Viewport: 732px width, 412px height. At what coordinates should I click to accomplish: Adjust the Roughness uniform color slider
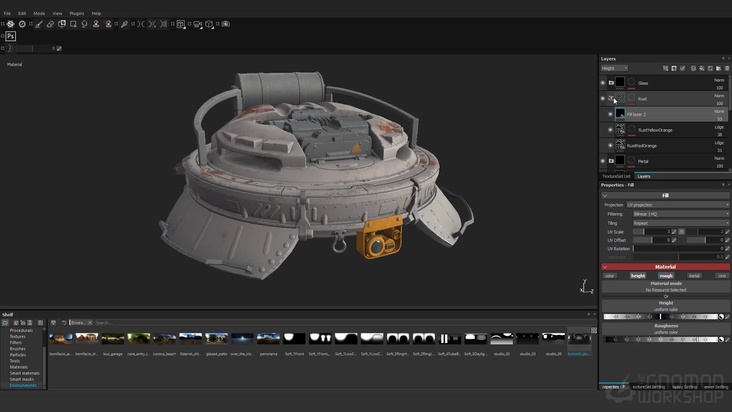point(663,339)
